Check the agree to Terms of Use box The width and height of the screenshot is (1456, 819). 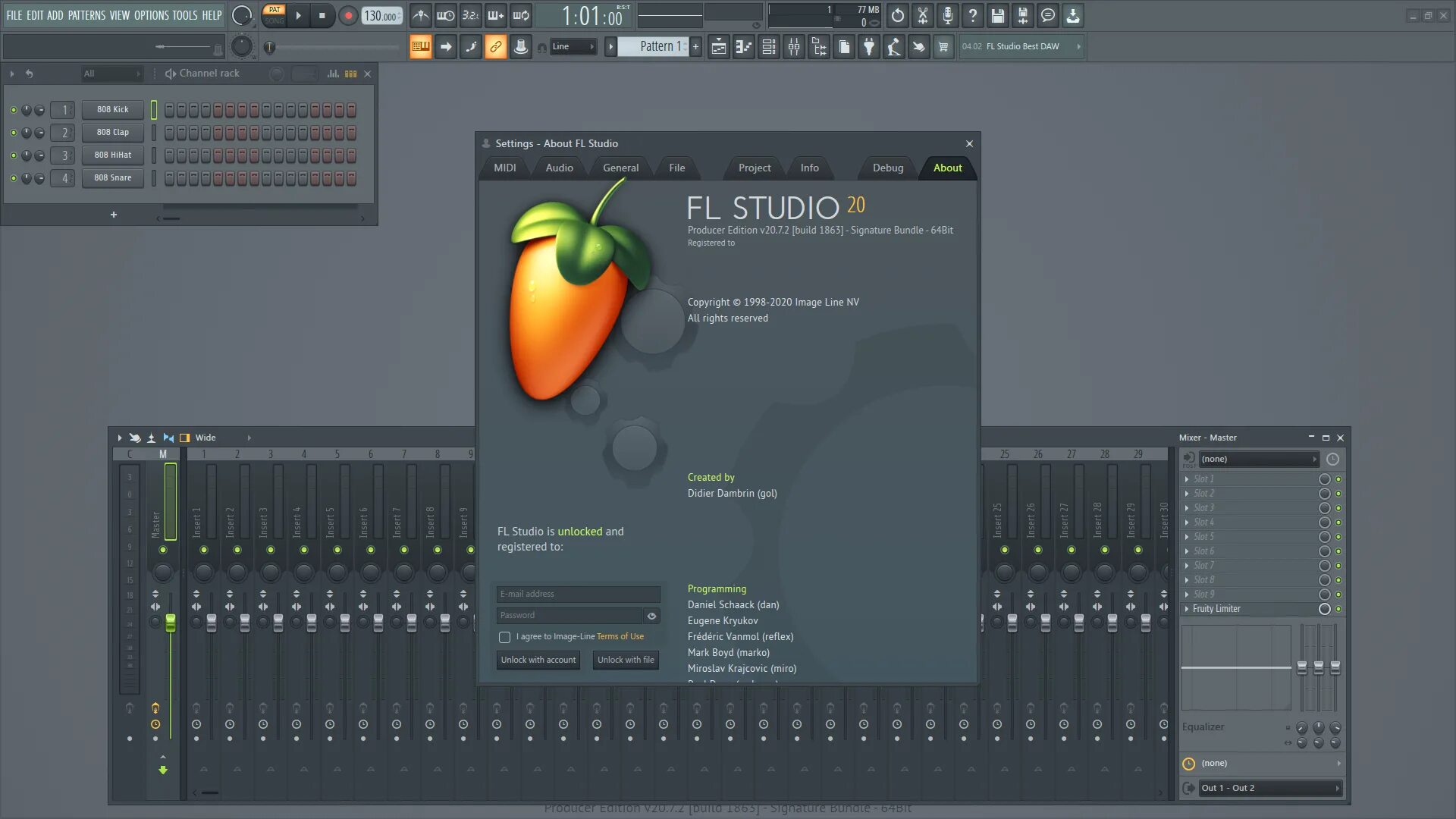[504, 637]
